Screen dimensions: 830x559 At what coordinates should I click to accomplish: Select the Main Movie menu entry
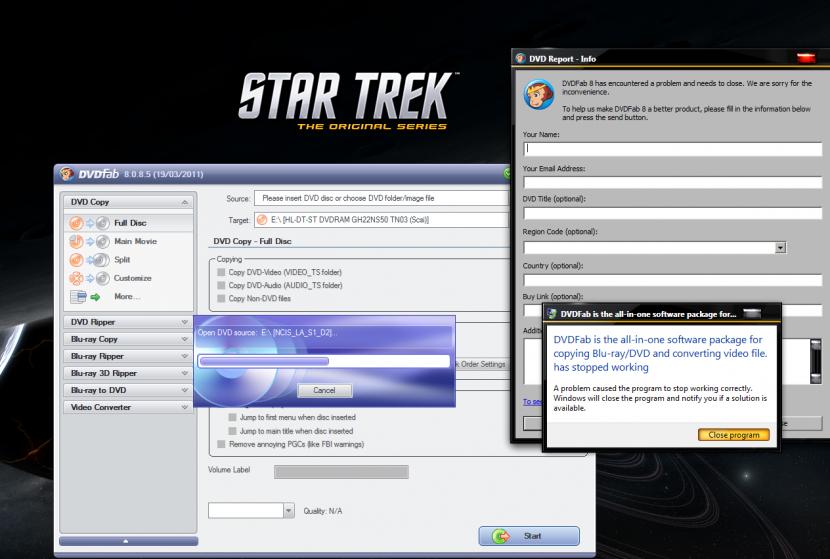136,241
